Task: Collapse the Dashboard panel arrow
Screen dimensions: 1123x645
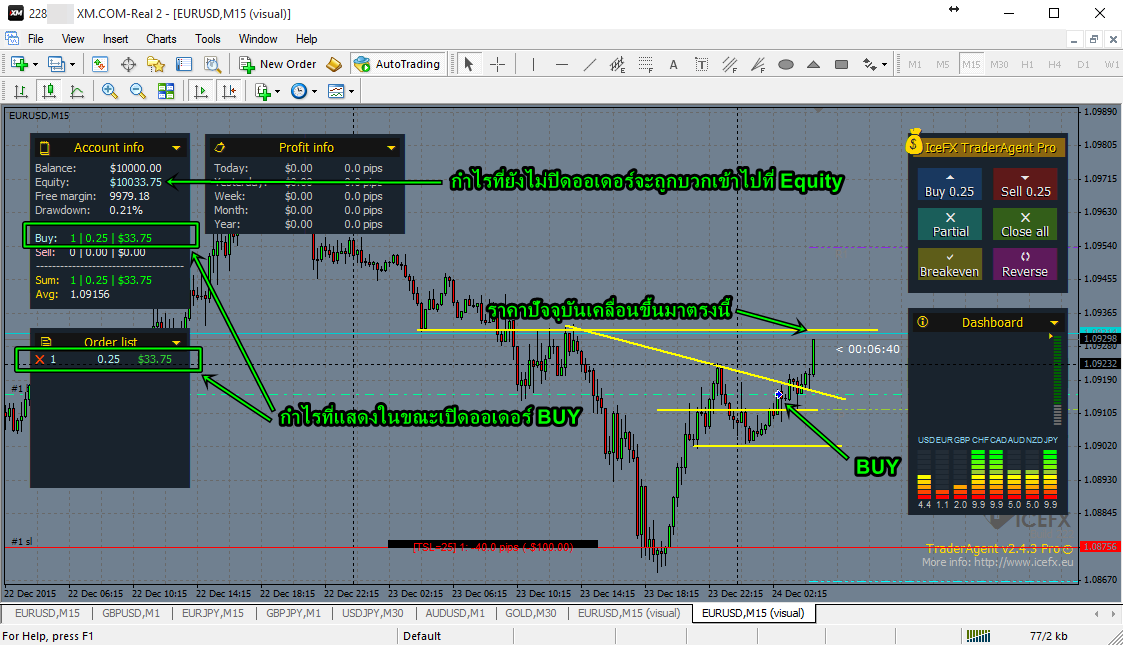Action: (1054, 323)
